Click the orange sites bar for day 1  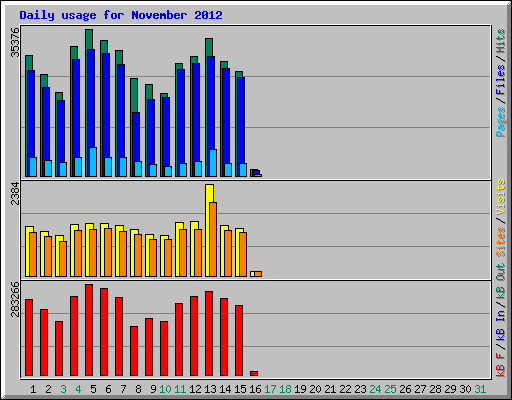coord(33,254)
